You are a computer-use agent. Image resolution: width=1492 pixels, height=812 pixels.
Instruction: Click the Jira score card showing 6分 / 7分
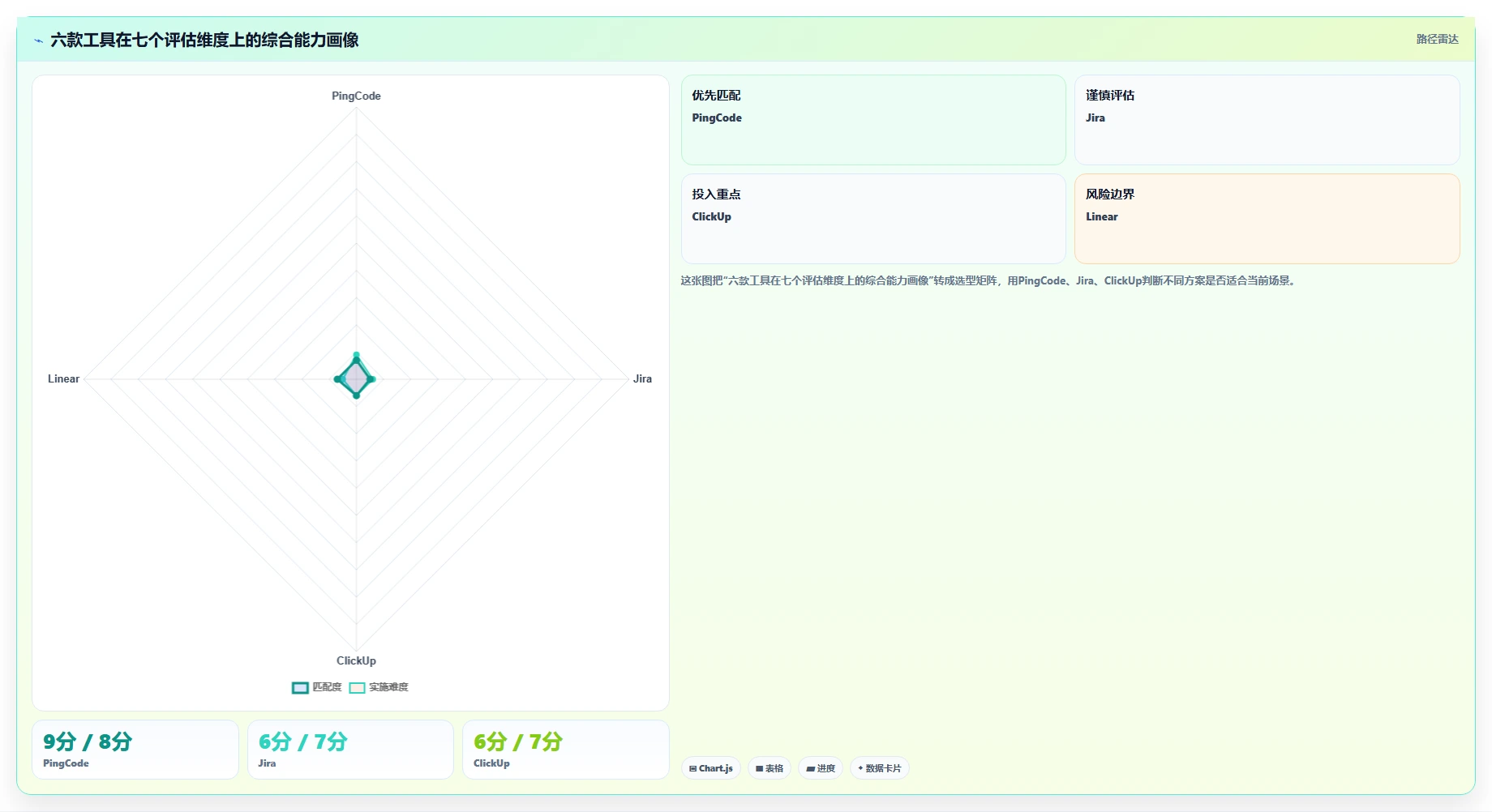[x=350, y=750]
